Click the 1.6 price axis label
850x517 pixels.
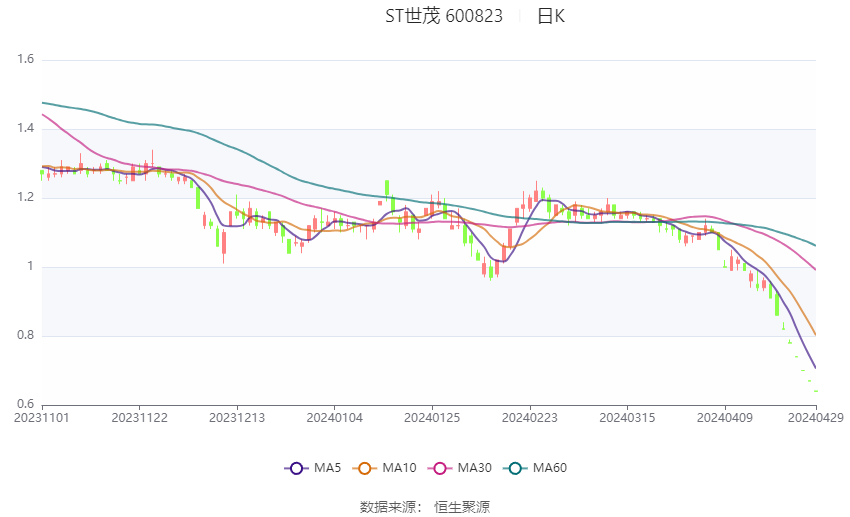pyautogui.click(x=25, y=59)
